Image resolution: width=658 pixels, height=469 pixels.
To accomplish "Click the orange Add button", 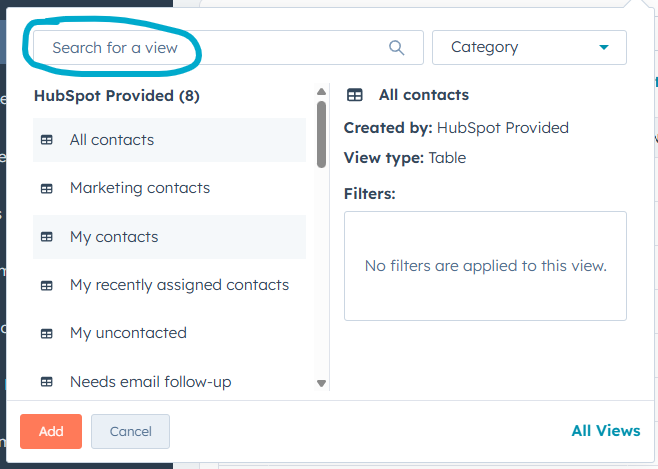I will pos(51,431).
